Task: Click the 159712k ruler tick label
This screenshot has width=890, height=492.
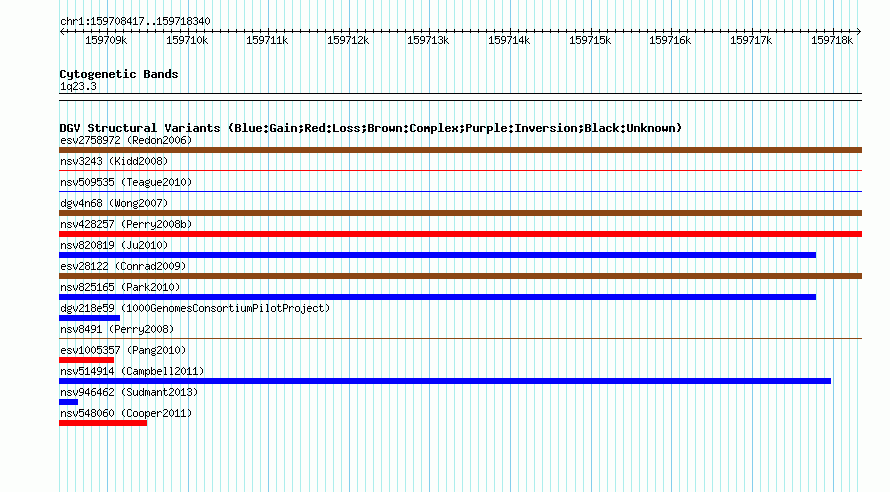Action: click(348, 40)
